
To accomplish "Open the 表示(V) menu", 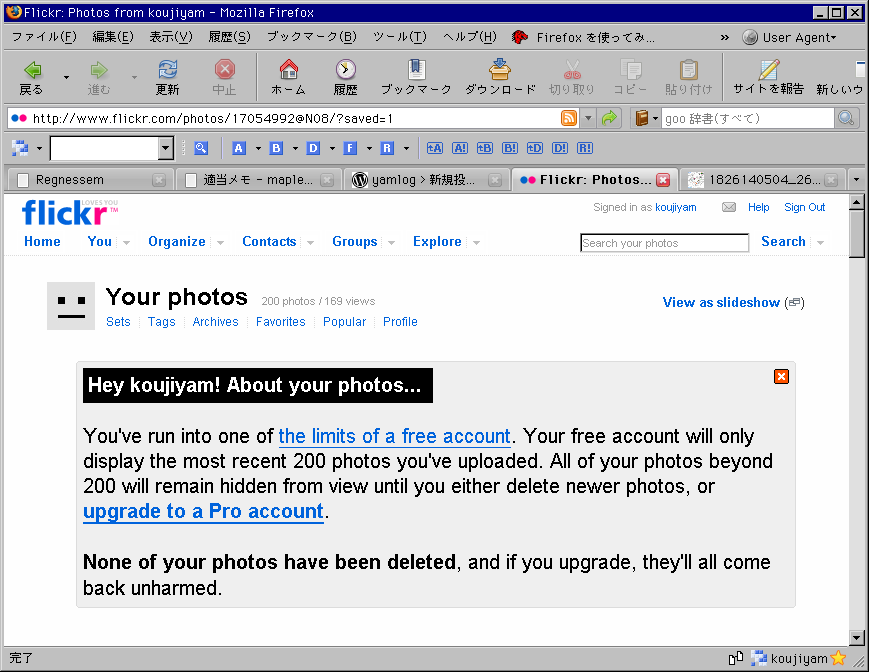I will [x=171, y=37].
